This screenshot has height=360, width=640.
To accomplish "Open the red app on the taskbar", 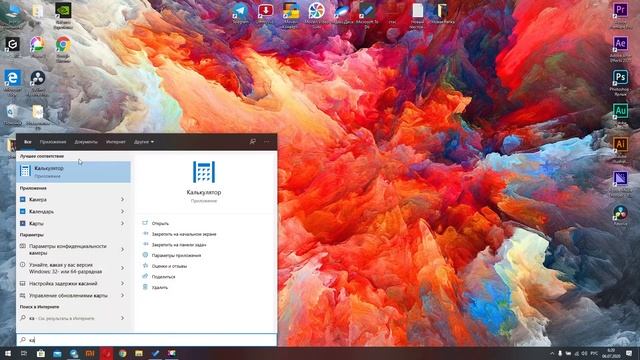I will [x=107, y=353].
